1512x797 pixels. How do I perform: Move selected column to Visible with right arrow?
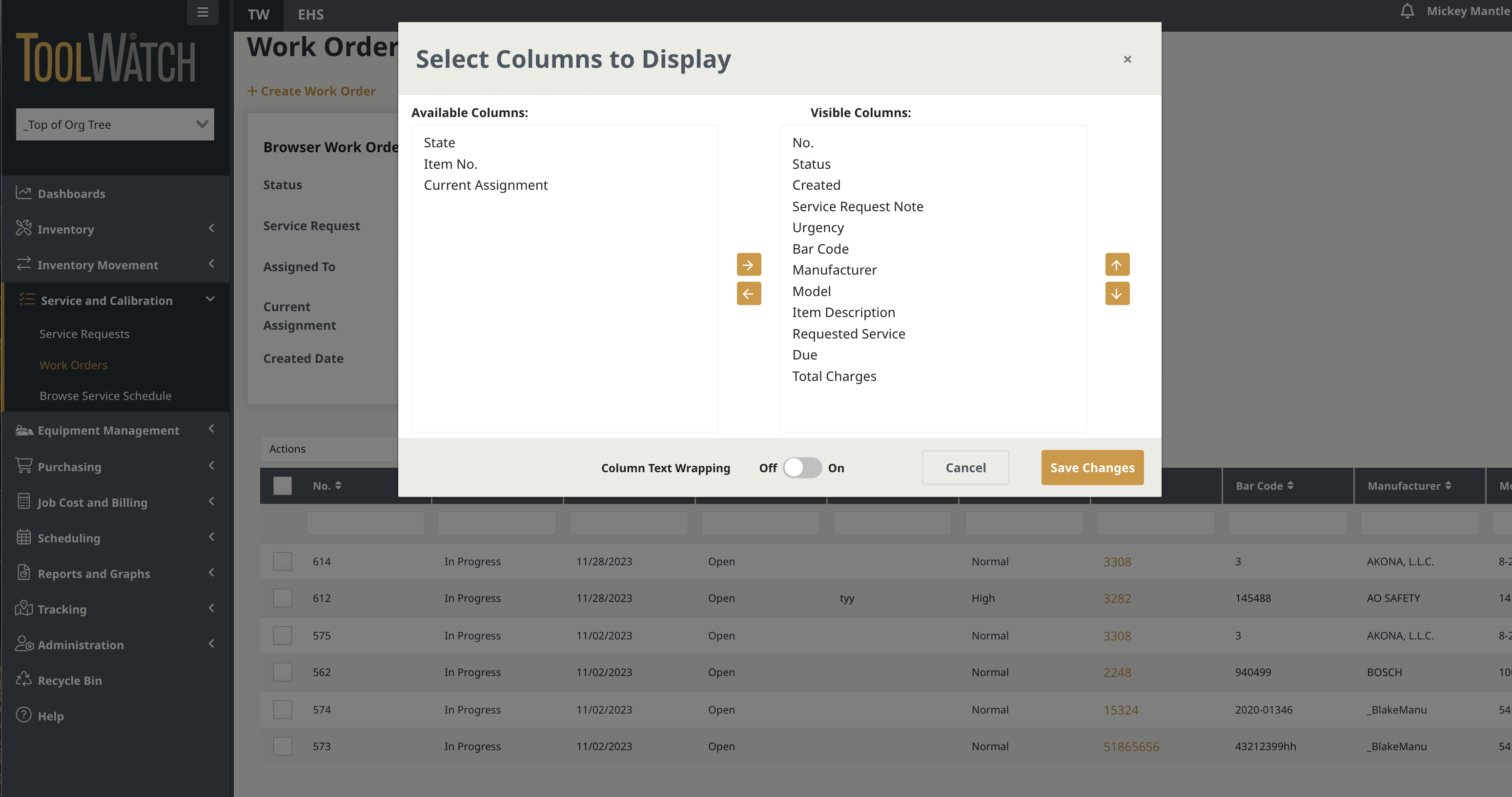(x=748, y=264)
